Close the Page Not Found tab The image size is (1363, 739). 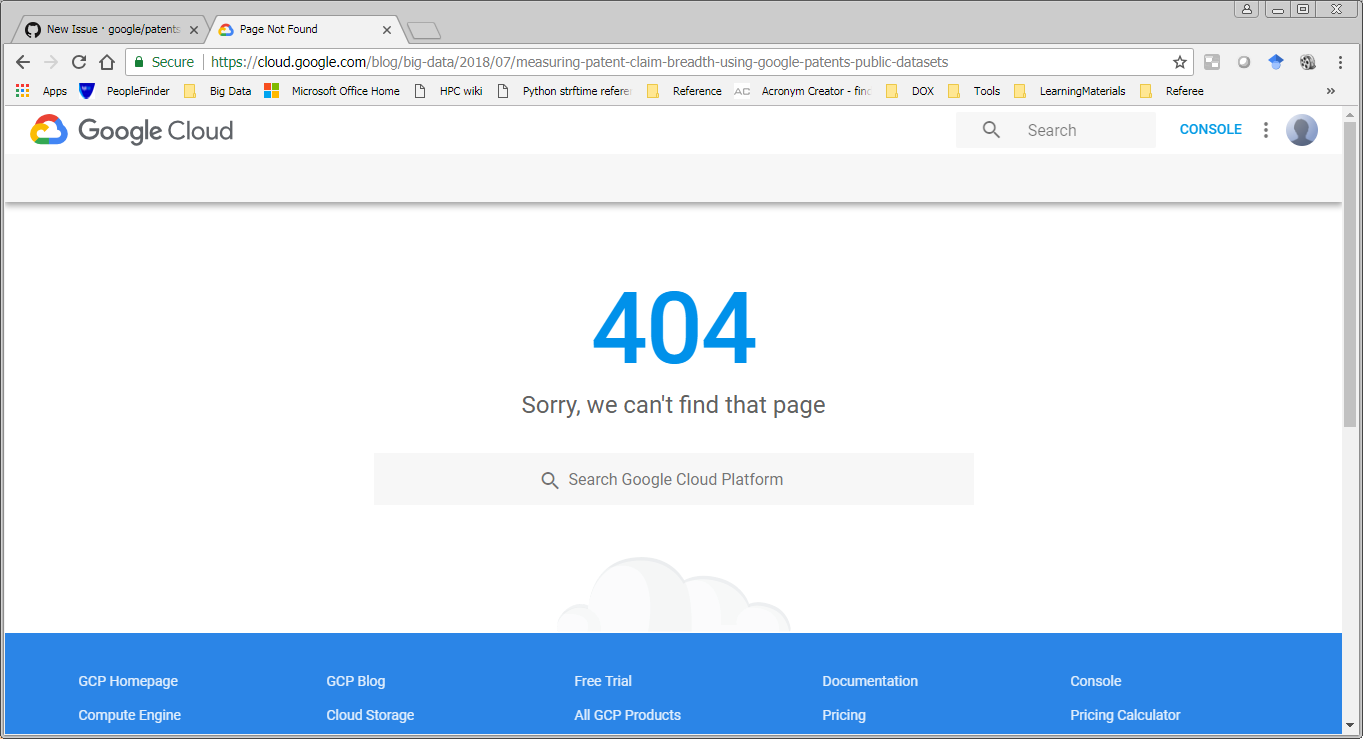(387, 30)
